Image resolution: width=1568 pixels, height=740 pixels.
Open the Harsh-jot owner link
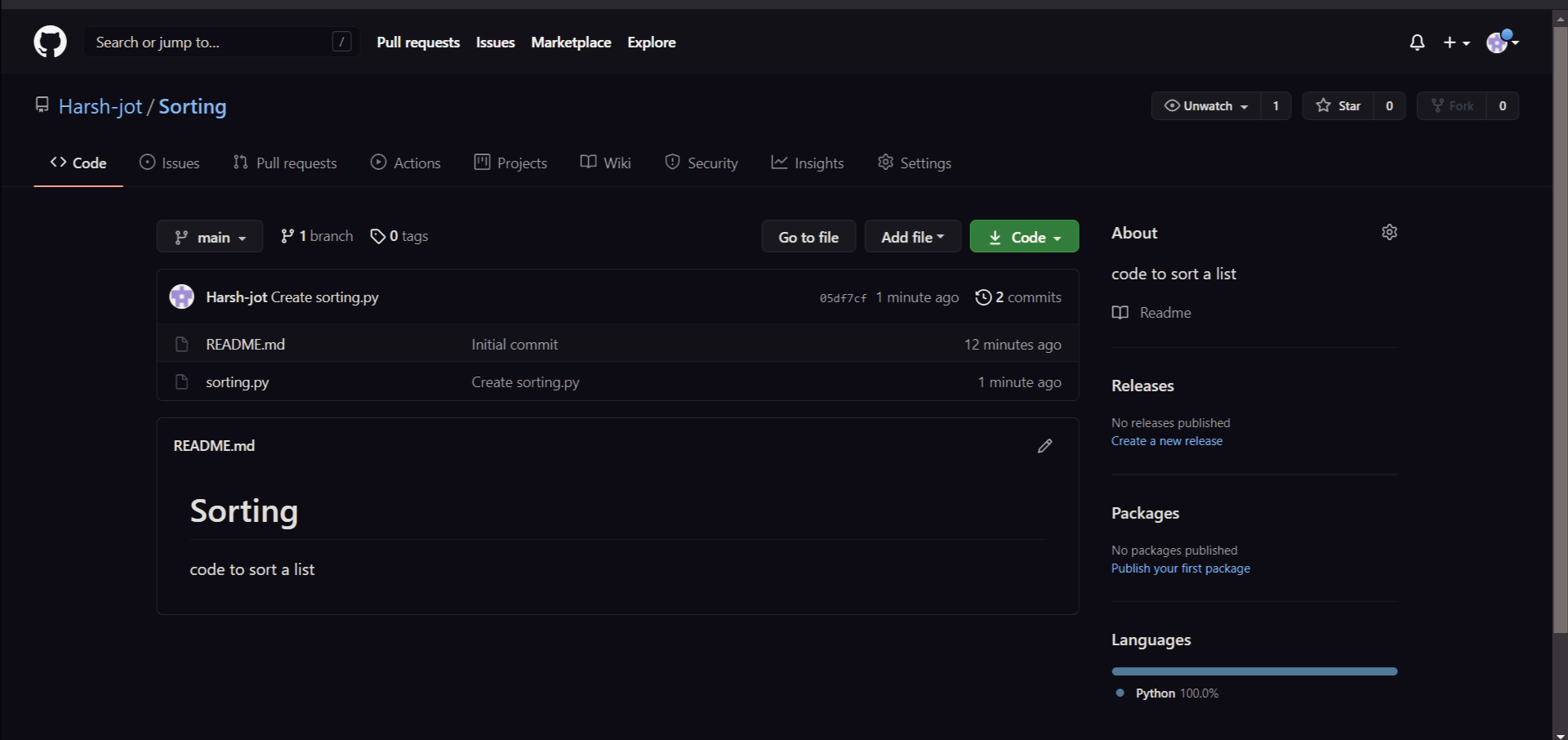tap(100, 106)
